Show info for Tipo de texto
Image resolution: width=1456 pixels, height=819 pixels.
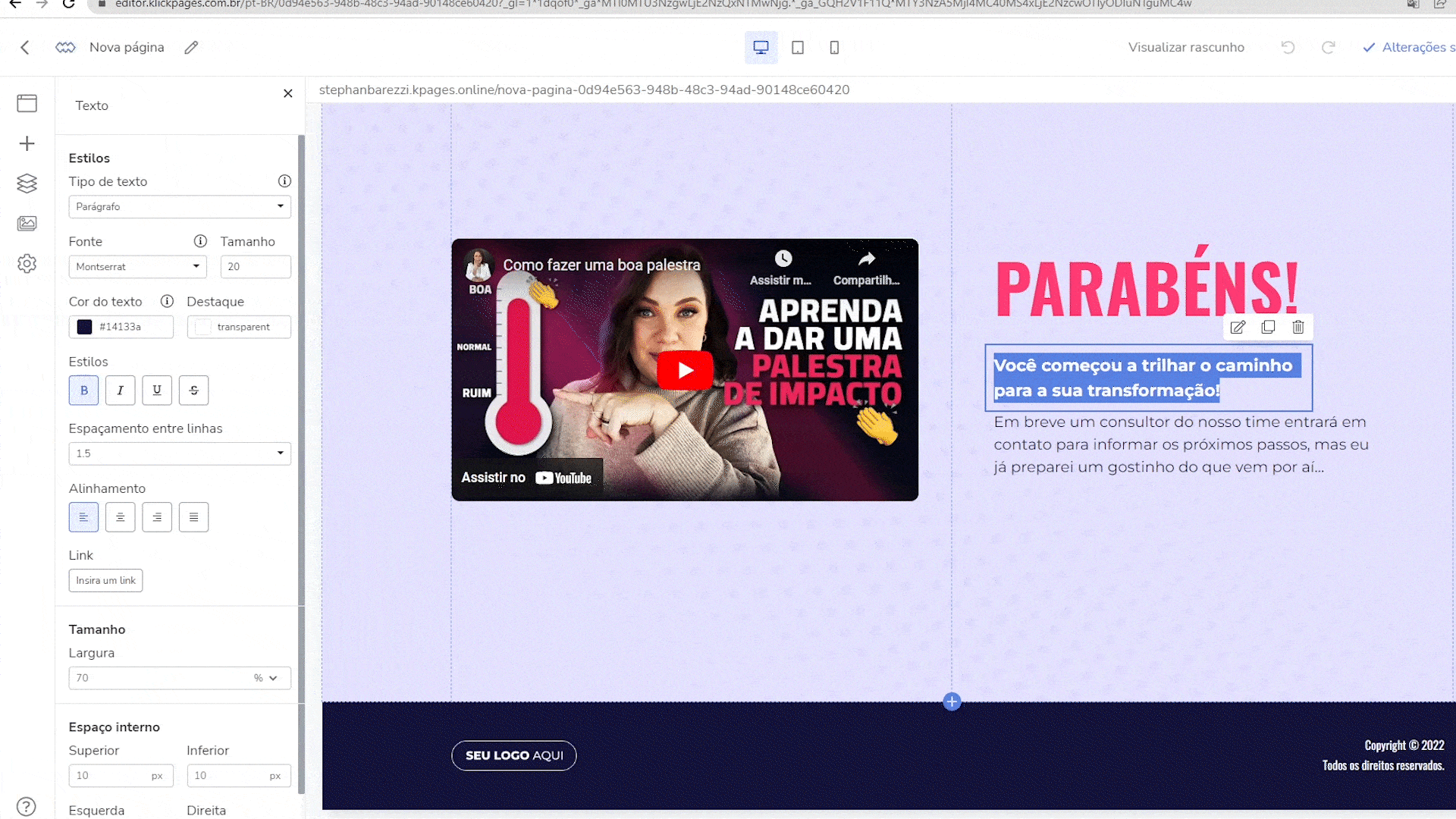pos(284,180)
